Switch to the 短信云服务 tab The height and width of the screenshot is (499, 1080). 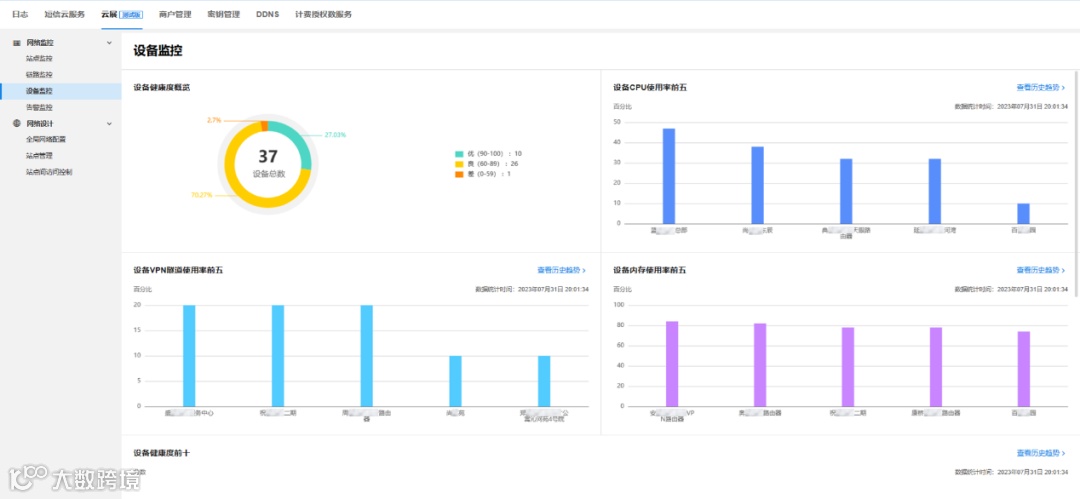(x=65, y=14)
